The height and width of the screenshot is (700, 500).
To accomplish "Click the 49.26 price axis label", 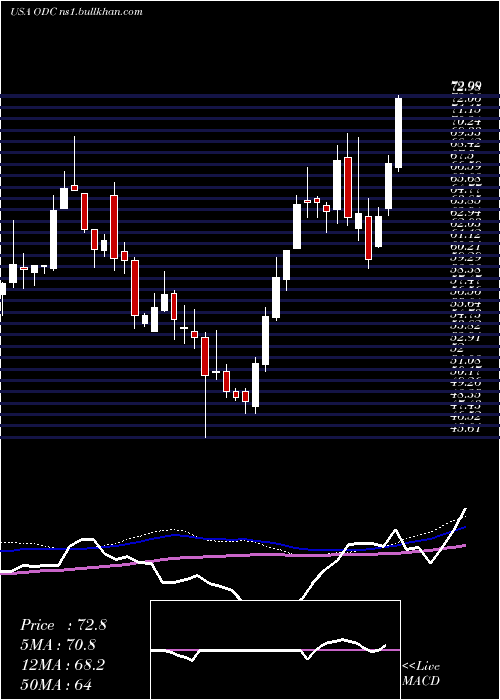I will coord(466,383).
